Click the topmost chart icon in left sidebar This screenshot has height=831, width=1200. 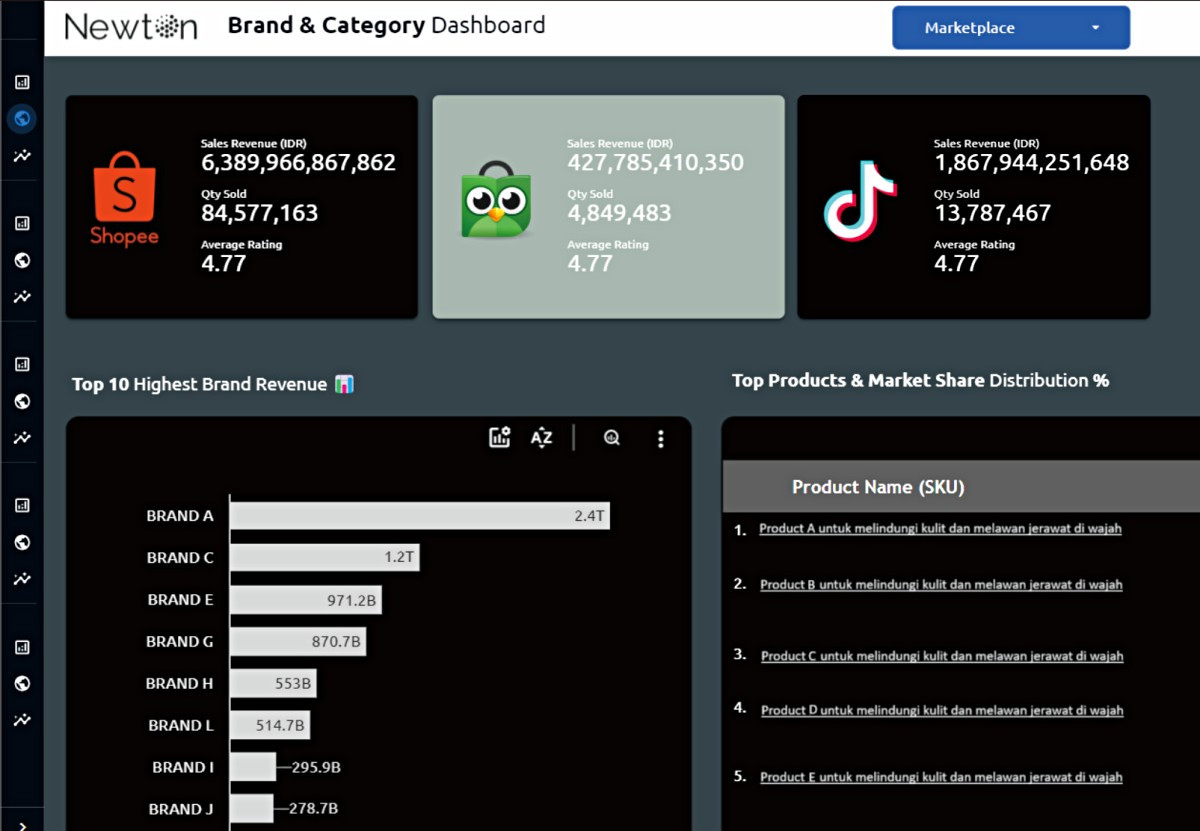pyautogui.click(x=22, y=82)
